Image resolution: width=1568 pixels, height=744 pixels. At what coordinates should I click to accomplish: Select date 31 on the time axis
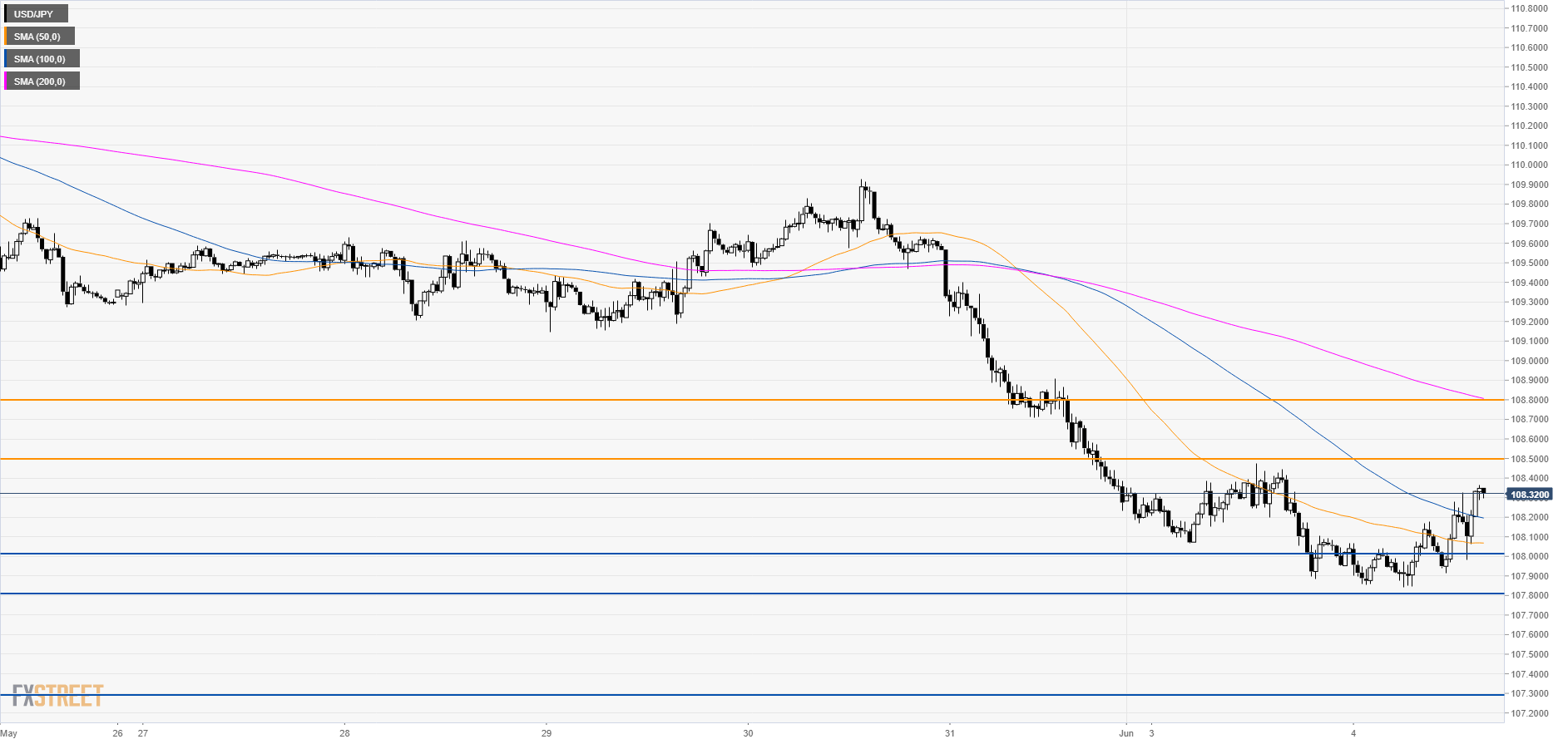[949, 733]
